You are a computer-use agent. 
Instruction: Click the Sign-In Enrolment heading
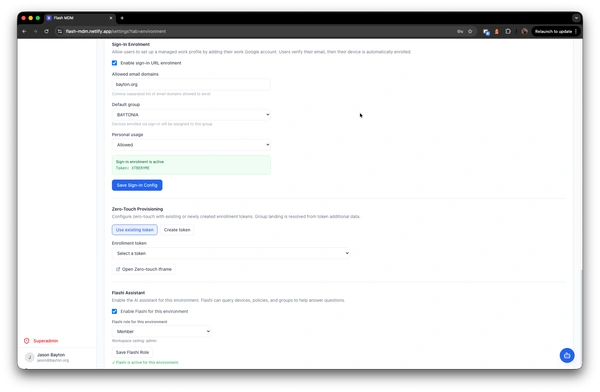point(131,44)
